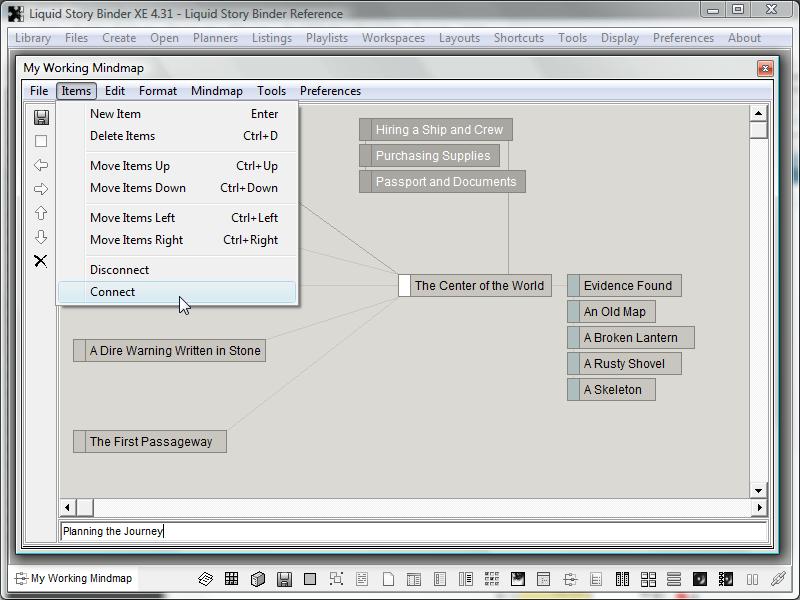Choose Delete Items from the menu
Image resolution: width=800 pixels, height=600 pixels.
click(x=122, y=136)
